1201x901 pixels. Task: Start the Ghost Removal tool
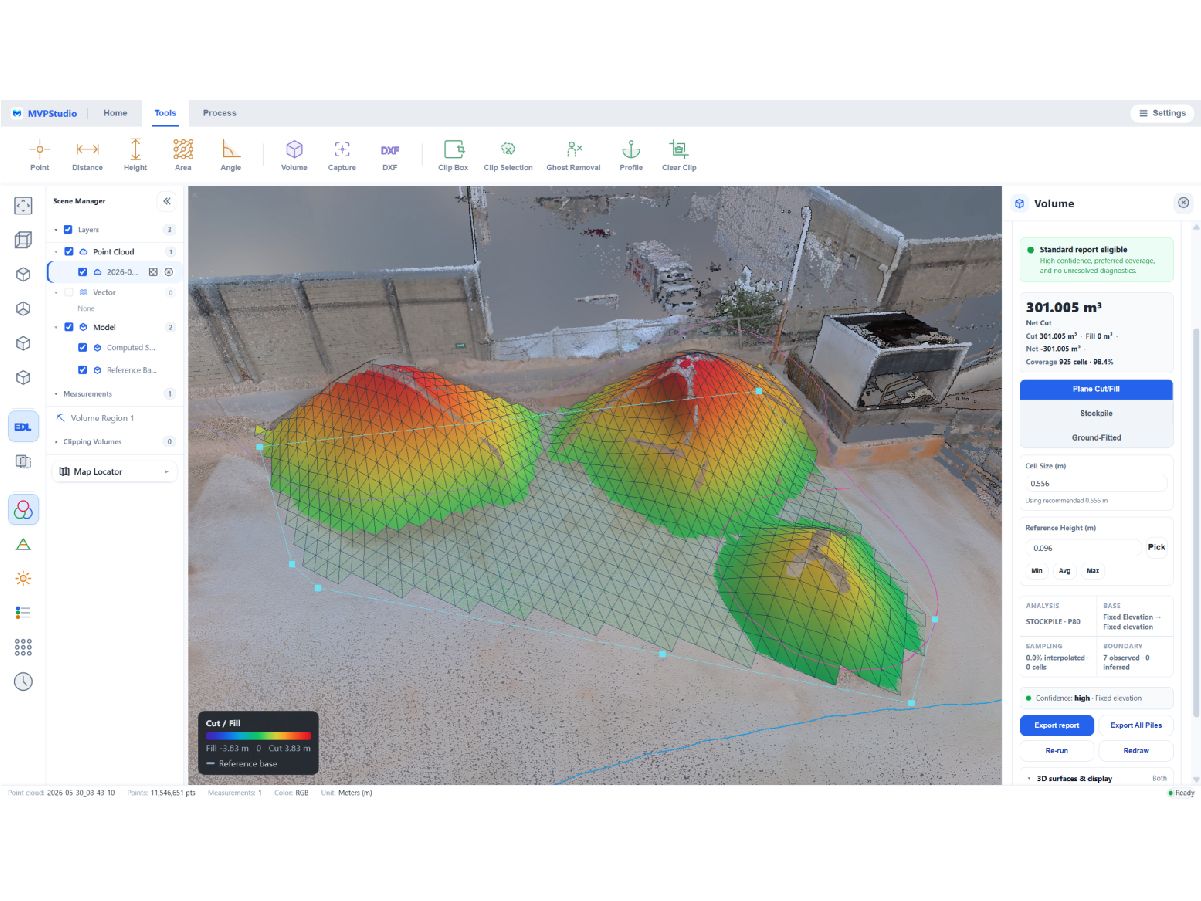[573, 155]
